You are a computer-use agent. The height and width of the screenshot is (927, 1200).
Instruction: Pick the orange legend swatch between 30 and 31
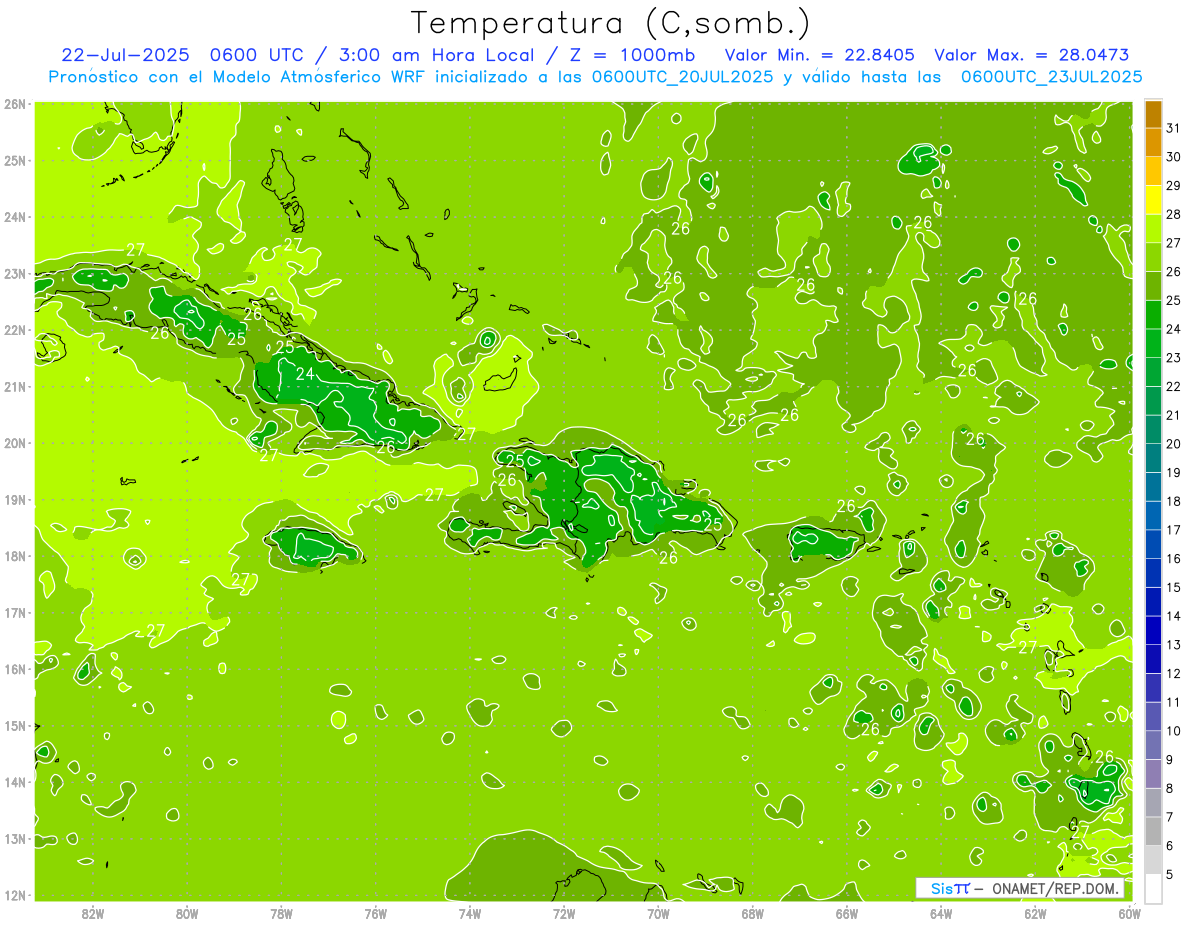coord(1153,142)
